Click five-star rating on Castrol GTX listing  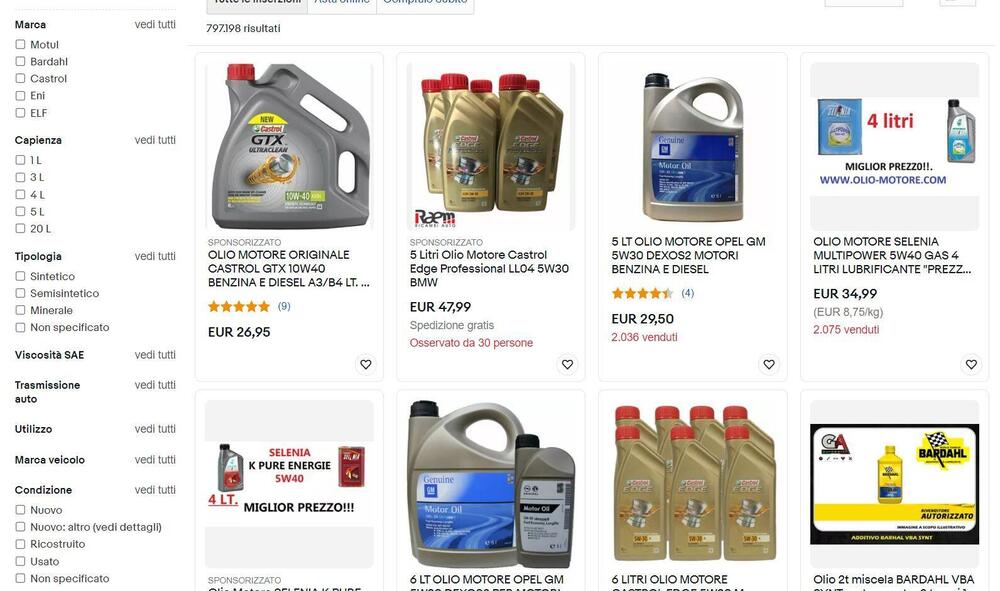point(239,307)
